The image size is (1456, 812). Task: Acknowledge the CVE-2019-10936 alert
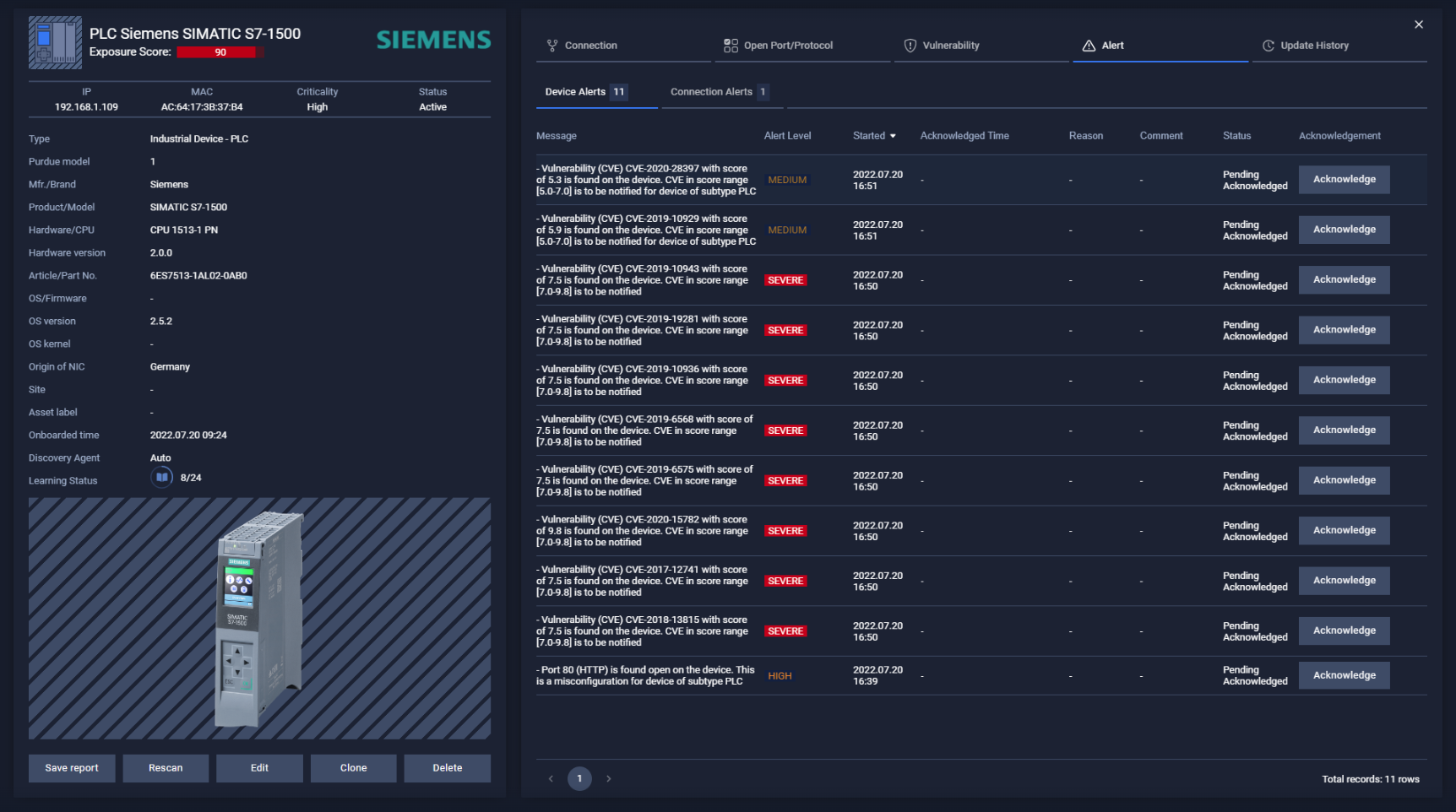(x=1344, y=380)
